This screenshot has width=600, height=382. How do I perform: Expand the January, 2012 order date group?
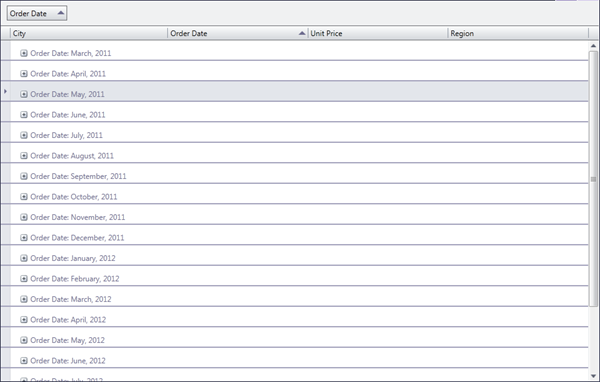coord(24,258)
